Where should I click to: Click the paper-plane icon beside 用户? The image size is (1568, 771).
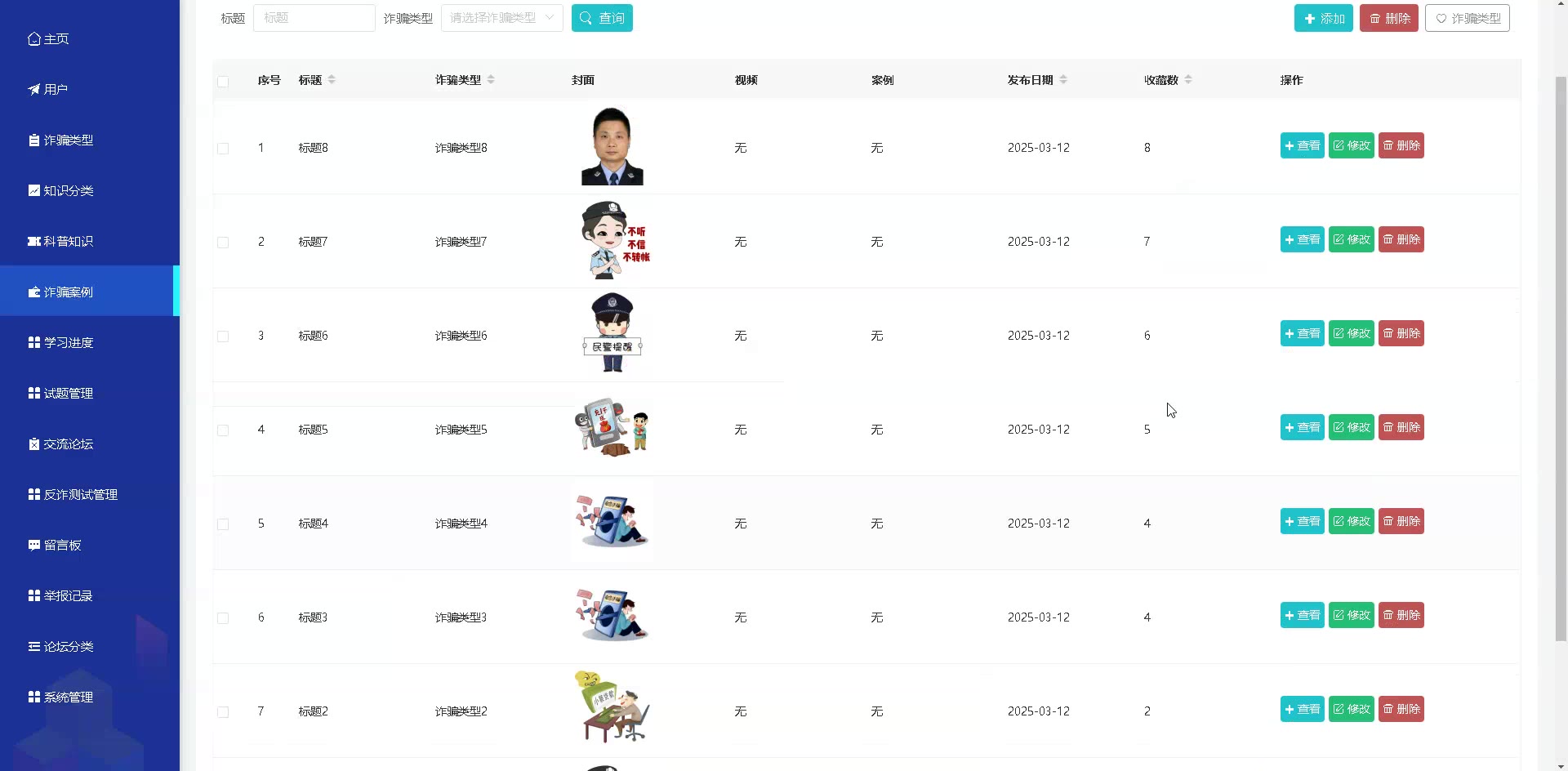click(33, 90)
